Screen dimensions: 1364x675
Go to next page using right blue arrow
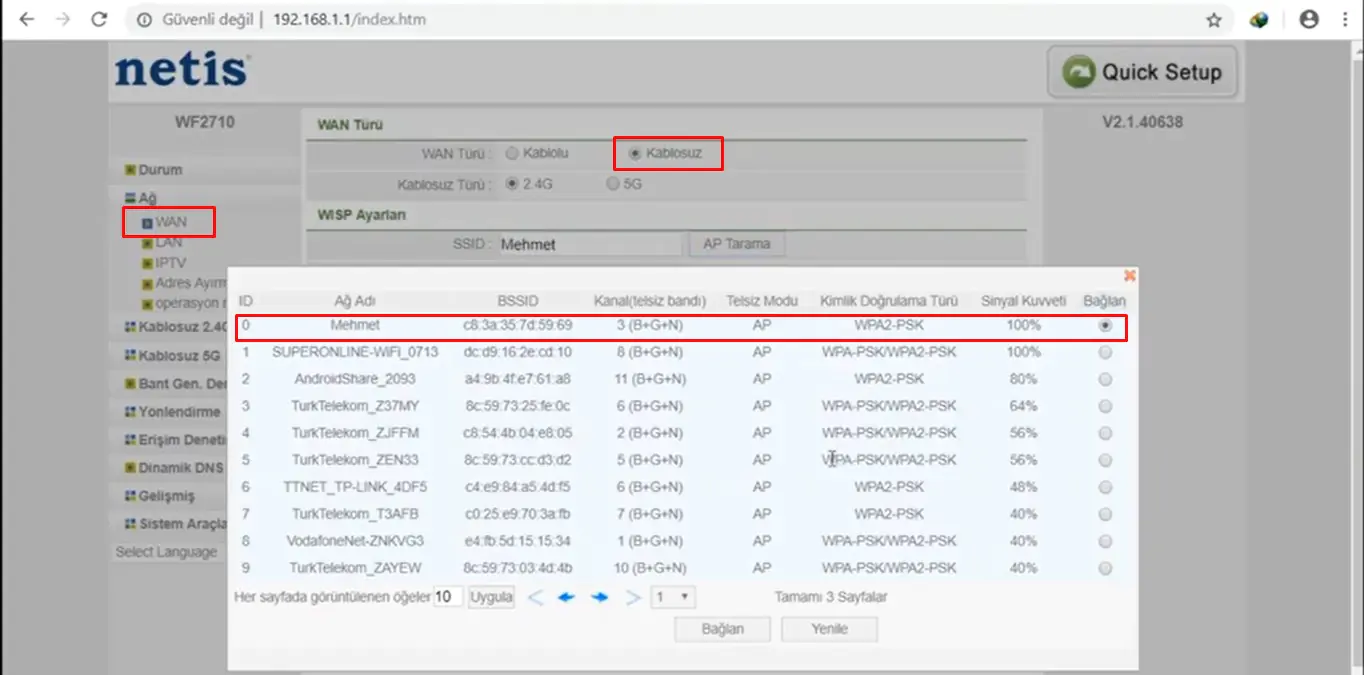point(599,598)
